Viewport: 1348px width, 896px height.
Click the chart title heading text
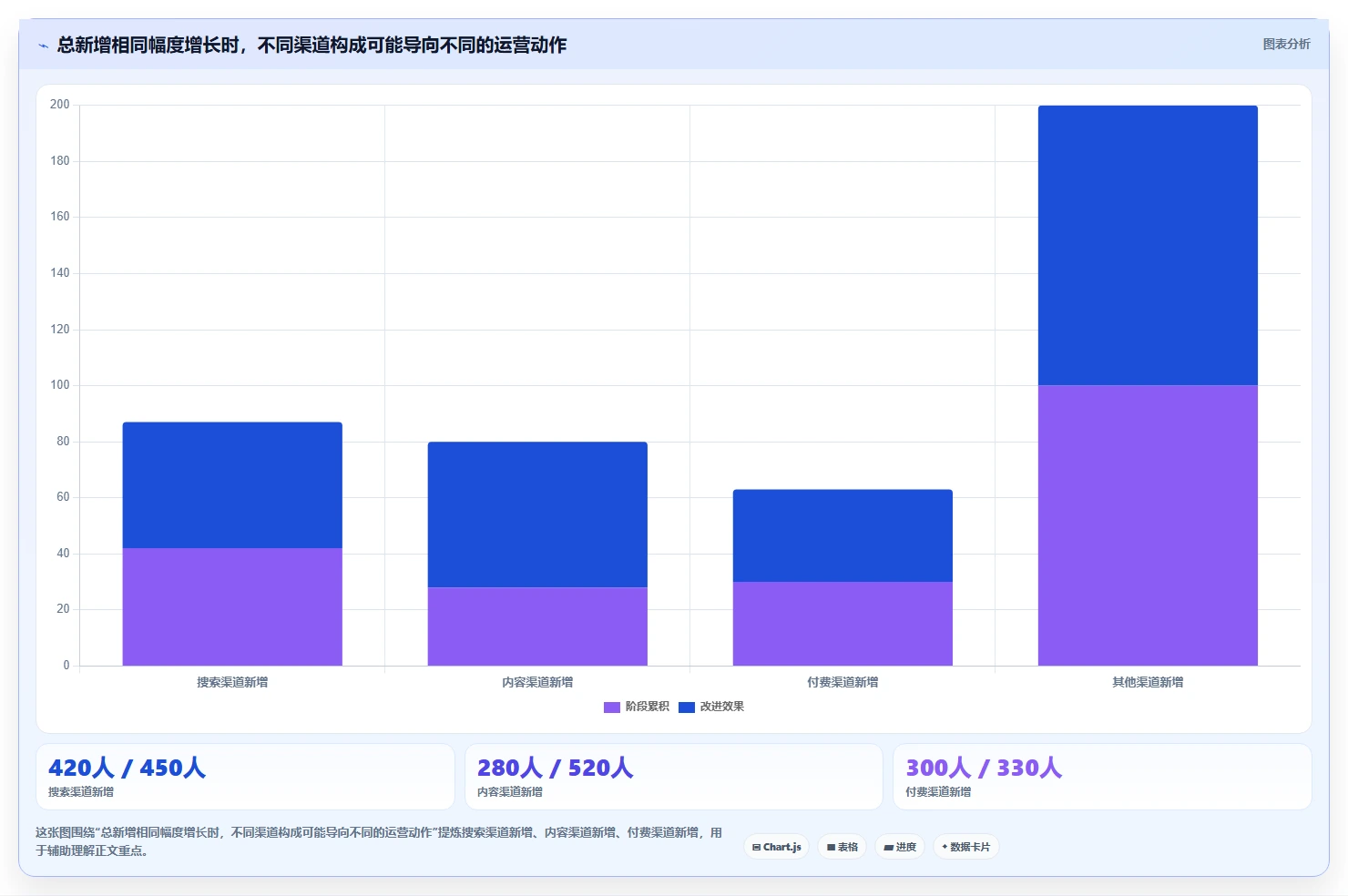point(311,45)
